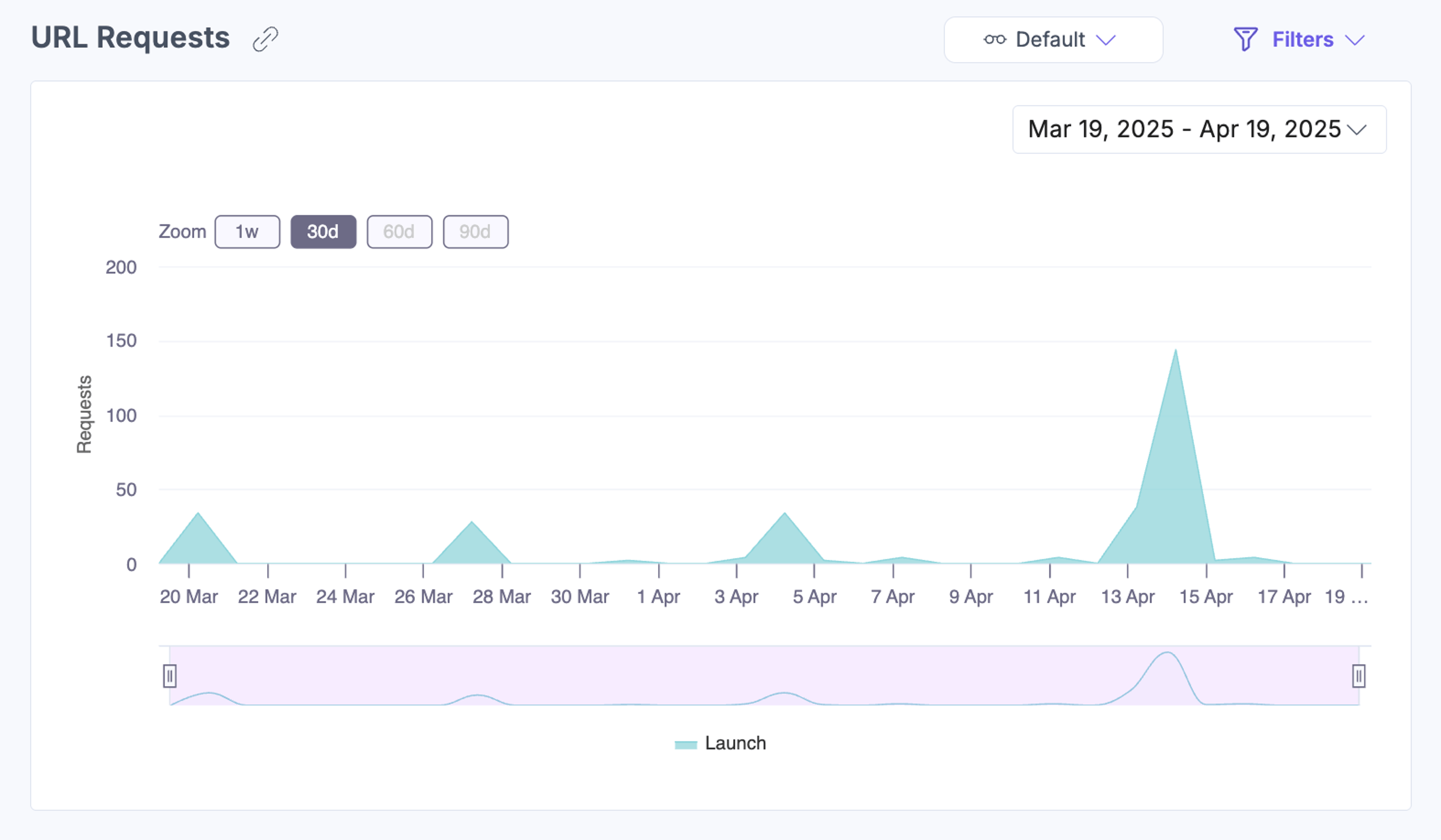Copy link icon next to URL Requests
Image resolution: width=1441 pixels, height=840 pixels.
[x=265, y=39]
